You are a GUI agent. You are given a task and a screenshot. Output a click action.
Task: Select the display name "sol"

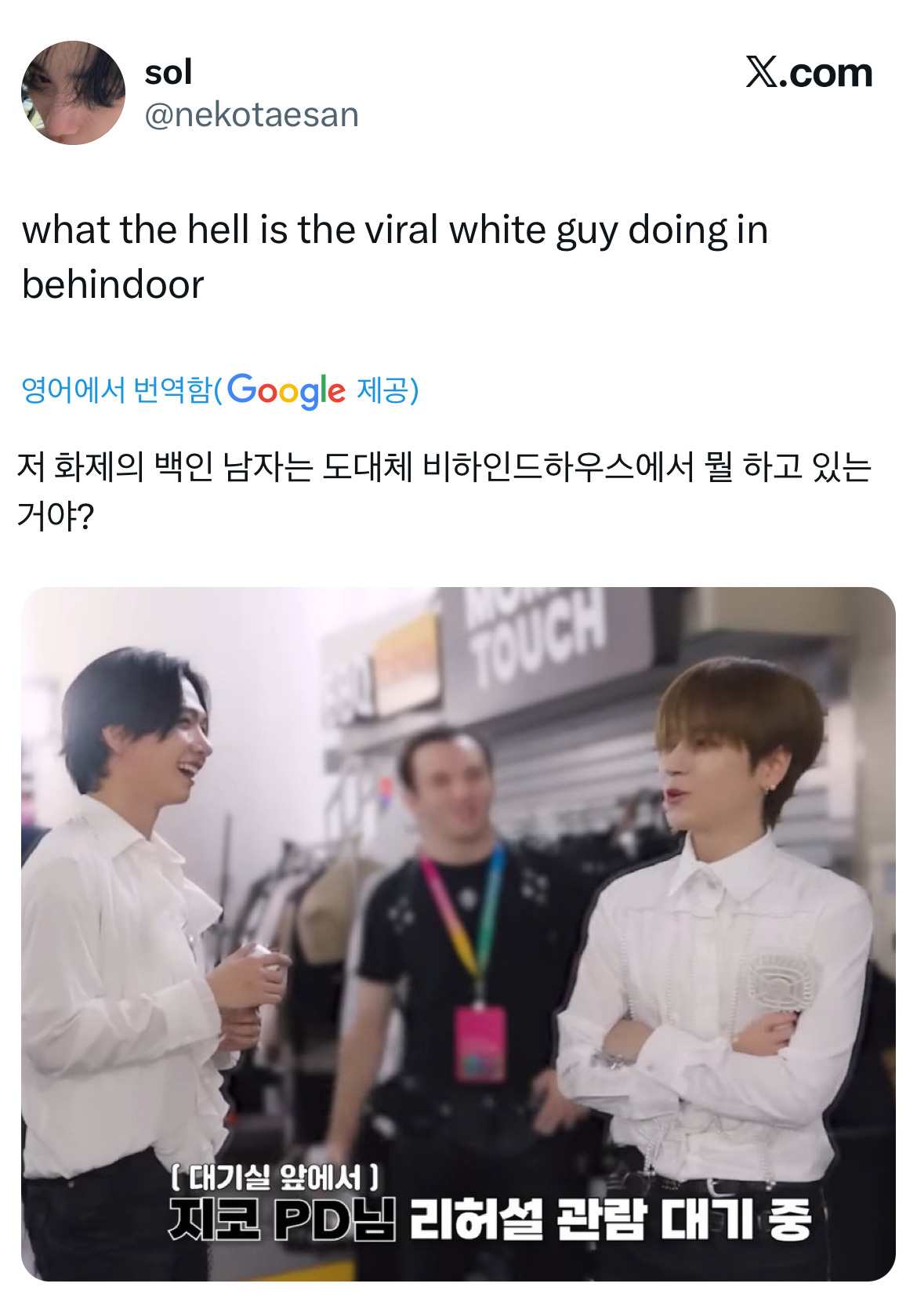(169, 72)
